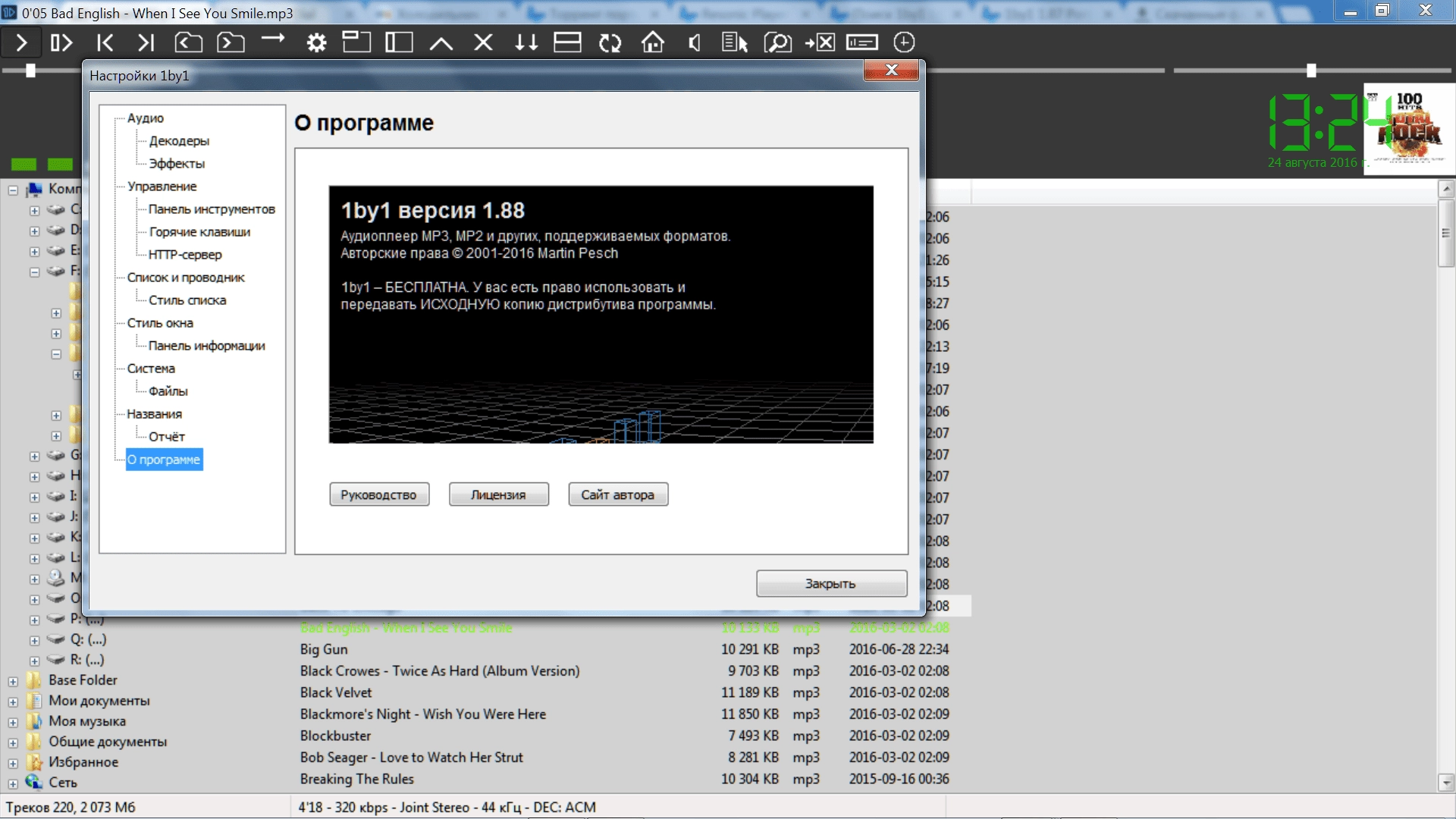Click the Лицензия button
The height and width of the screenshot is (819, 1456).
(498, 494)
